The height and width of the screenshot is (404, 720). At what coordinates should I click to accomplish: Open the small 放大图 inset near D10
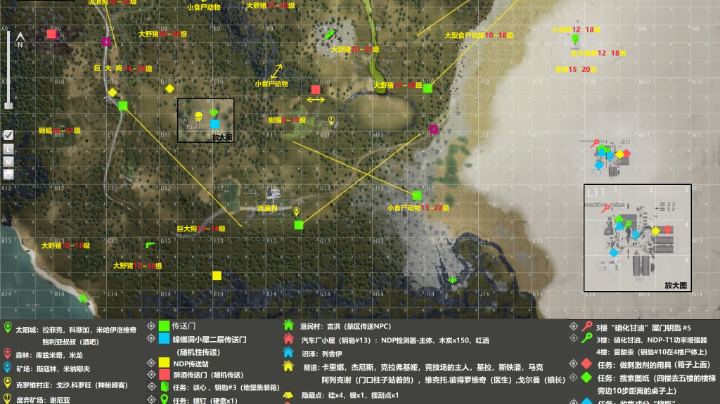point(206,120)
